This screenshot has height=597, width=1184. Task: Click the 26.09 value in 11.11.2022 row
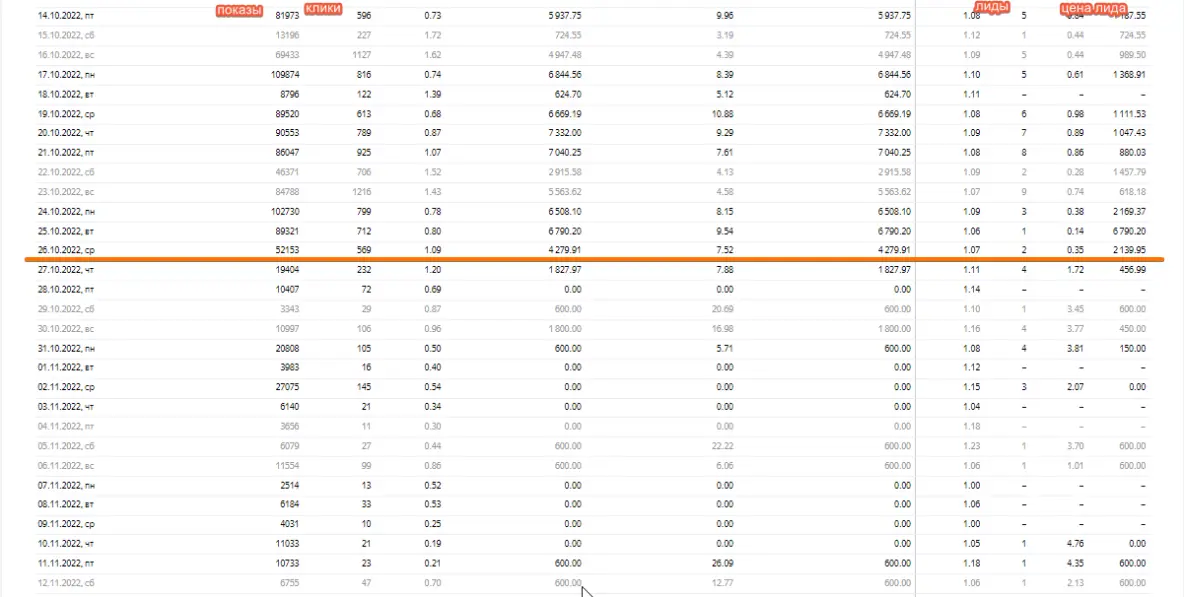pos(721,562)
